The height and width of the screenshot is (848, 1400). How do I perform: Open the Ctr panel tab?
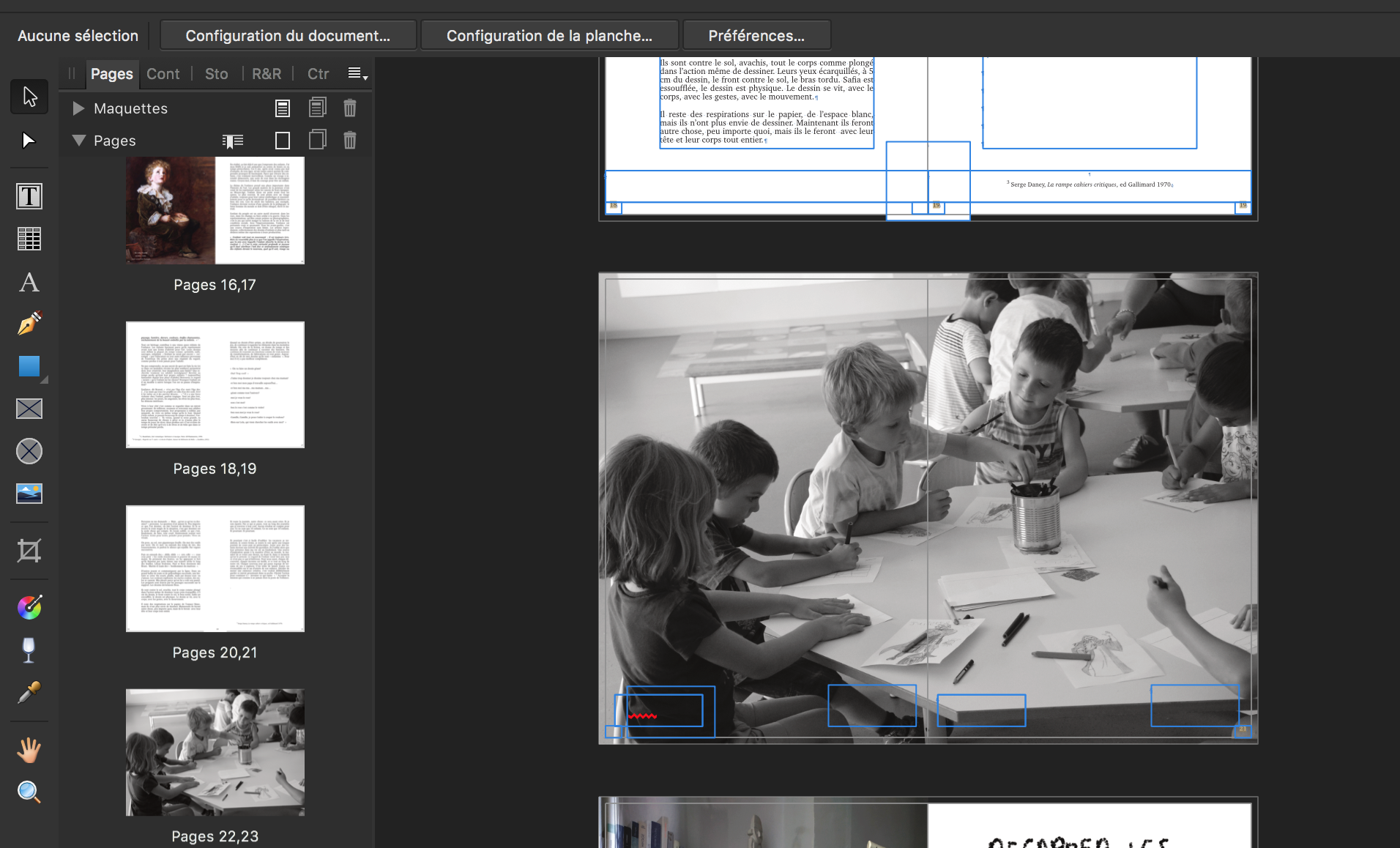point(318,74)
